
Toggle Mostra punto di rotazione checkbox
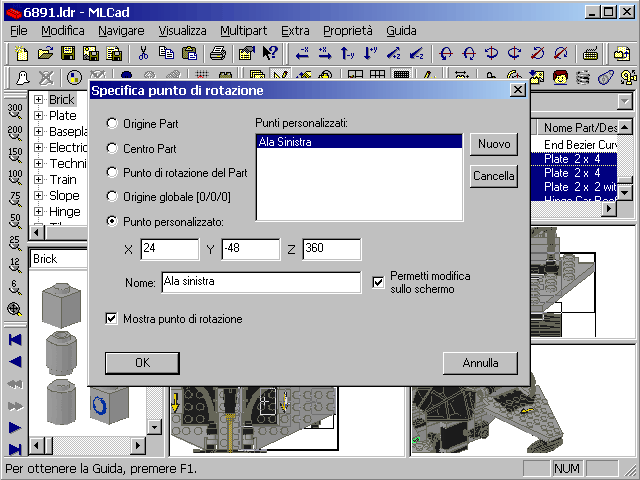(111, 318)
